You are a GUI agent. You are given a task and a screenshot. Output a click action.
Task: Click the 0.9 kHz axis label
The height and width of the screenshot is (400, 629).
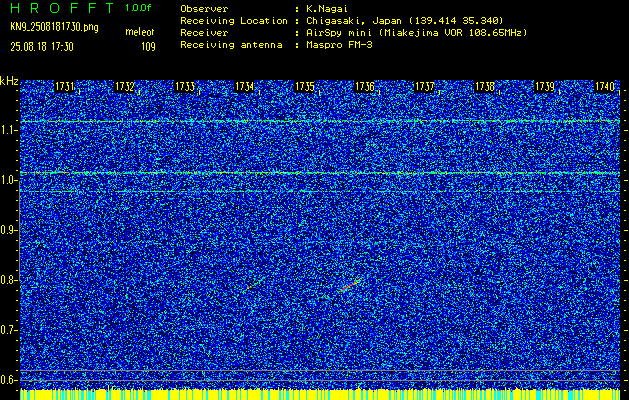tap(7, 230)
